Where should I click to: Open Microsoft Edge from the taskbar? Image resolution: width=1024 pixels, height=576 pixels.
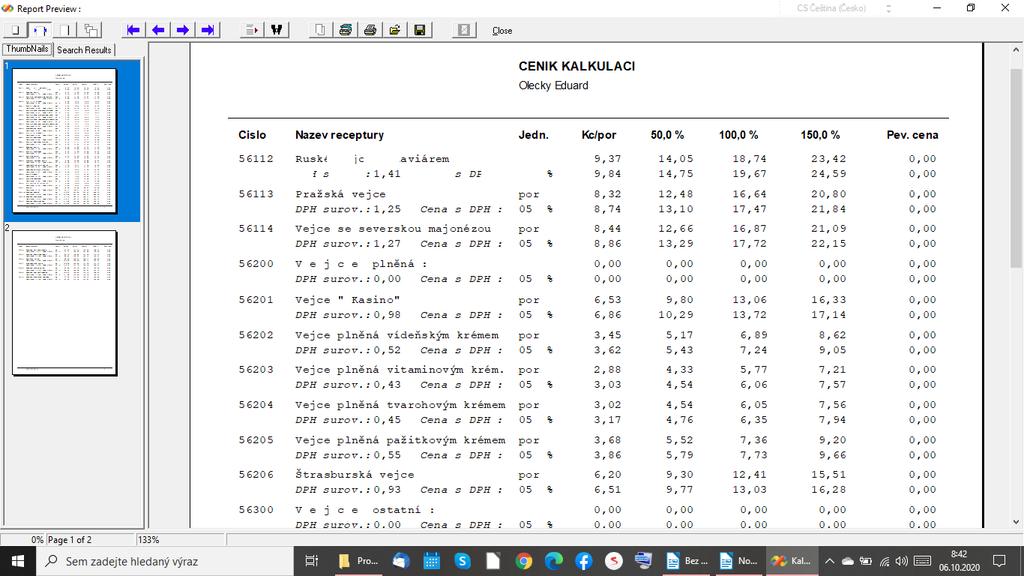click(554, 561)
